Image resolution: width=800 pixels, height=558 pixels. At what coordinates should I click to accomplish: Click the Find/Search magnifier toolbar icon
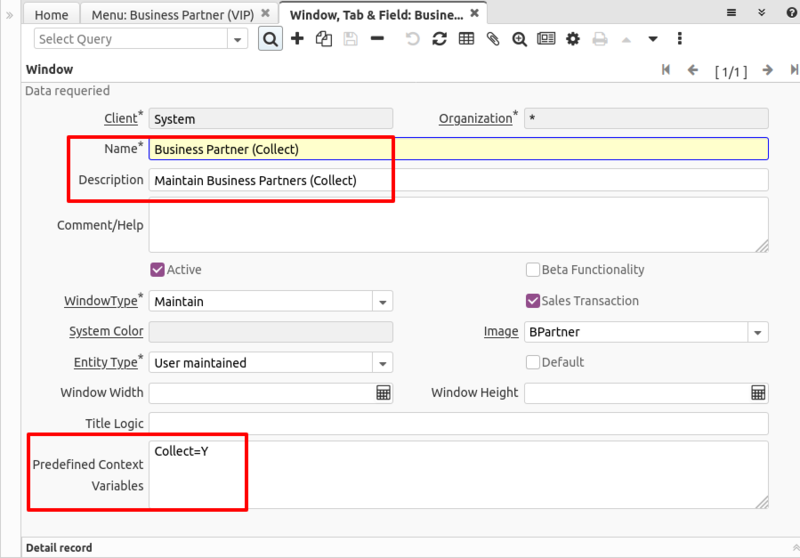[x=270, y=39]
